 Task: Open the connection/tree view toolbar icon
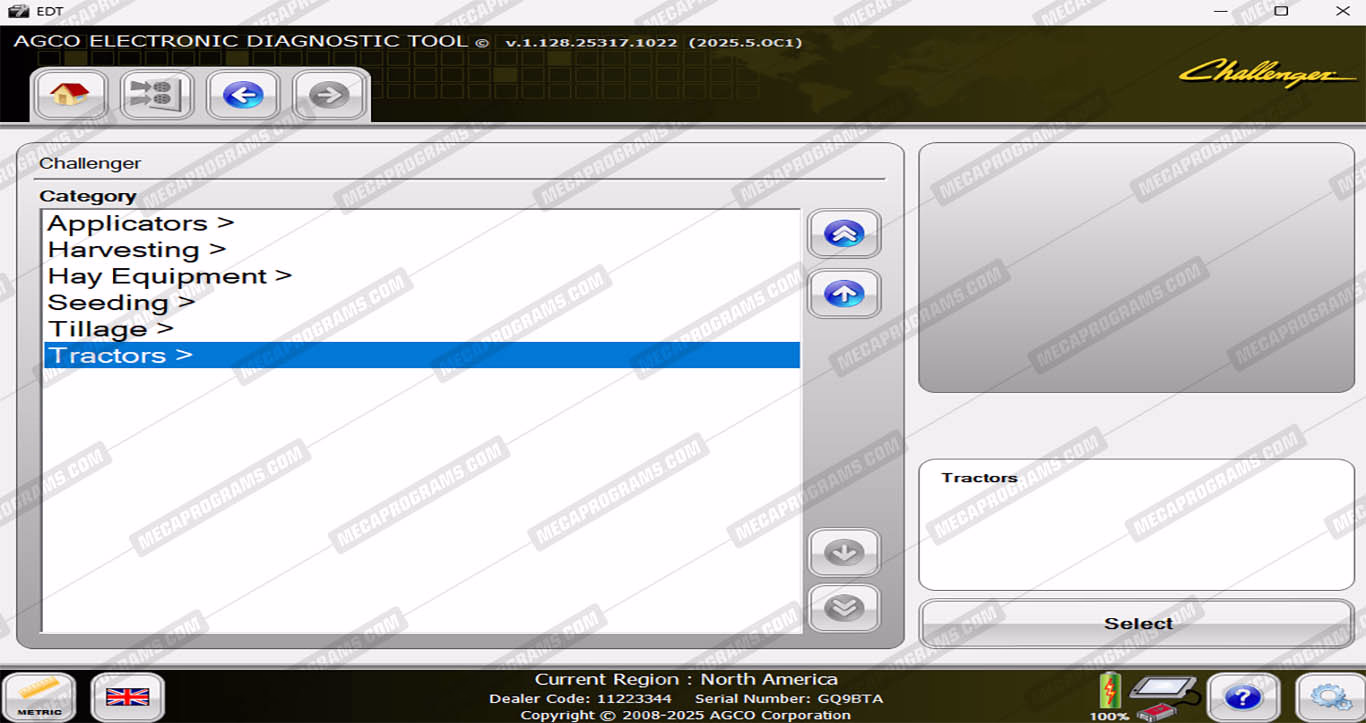click(x=157, y=95)
